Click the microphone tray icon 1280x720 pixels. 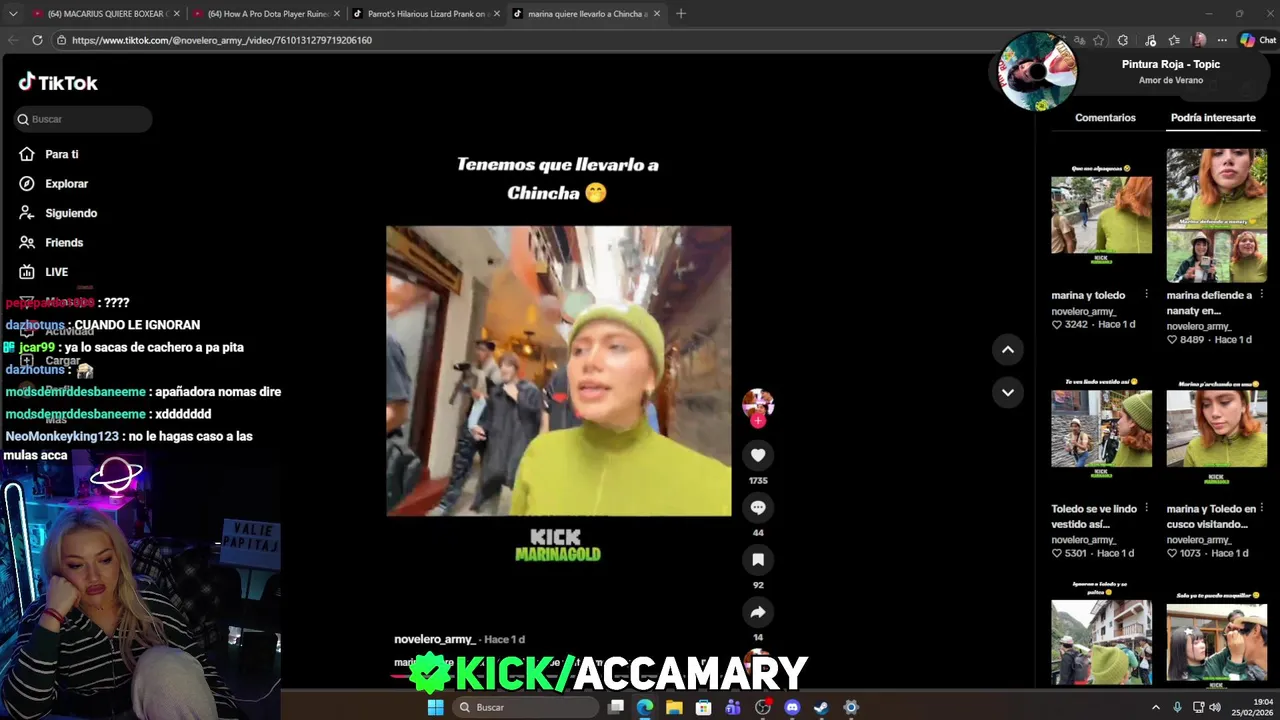tap(1177, 707)
